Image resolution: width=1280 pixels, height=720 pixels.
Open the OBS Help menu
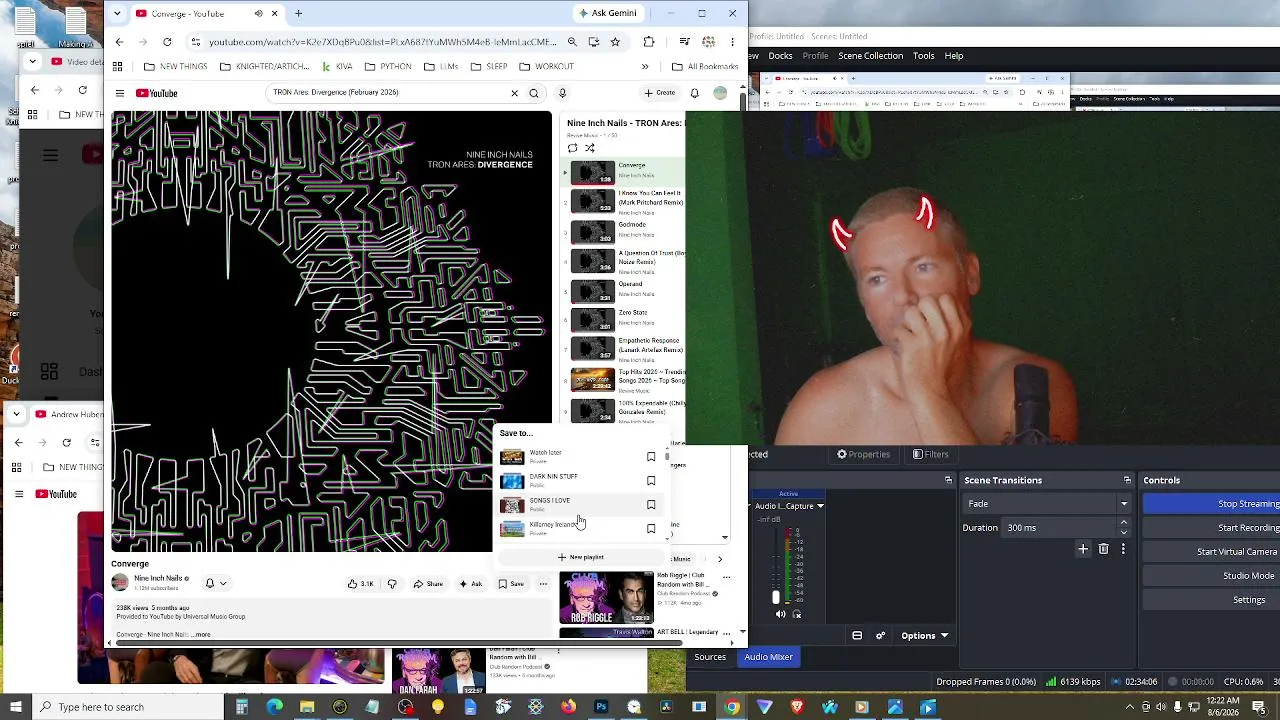[954, 56]
